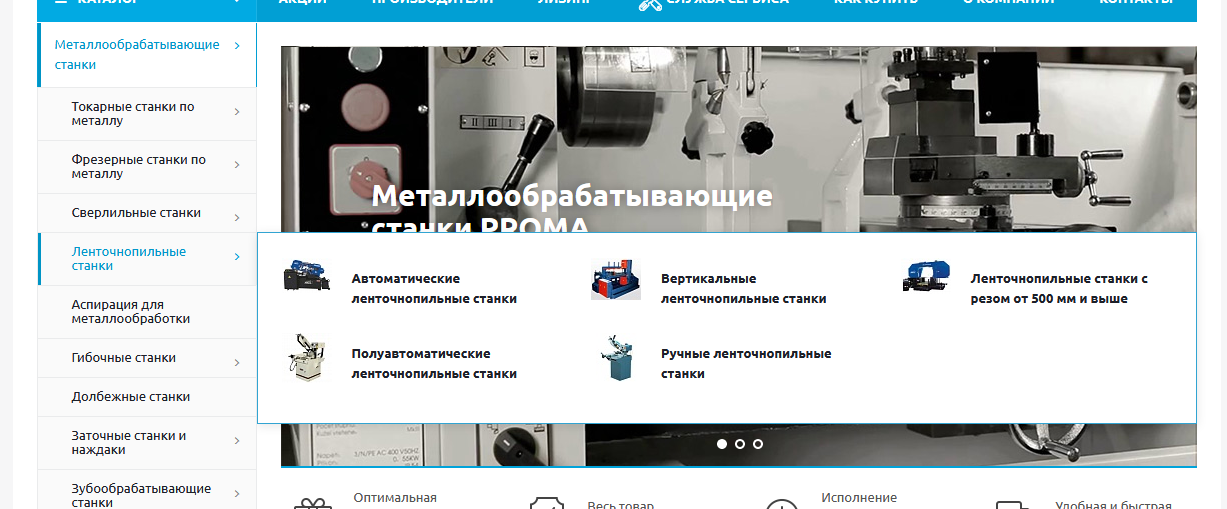Open Автоматические ленточнопильные станки link

click(x=434, y=288)
